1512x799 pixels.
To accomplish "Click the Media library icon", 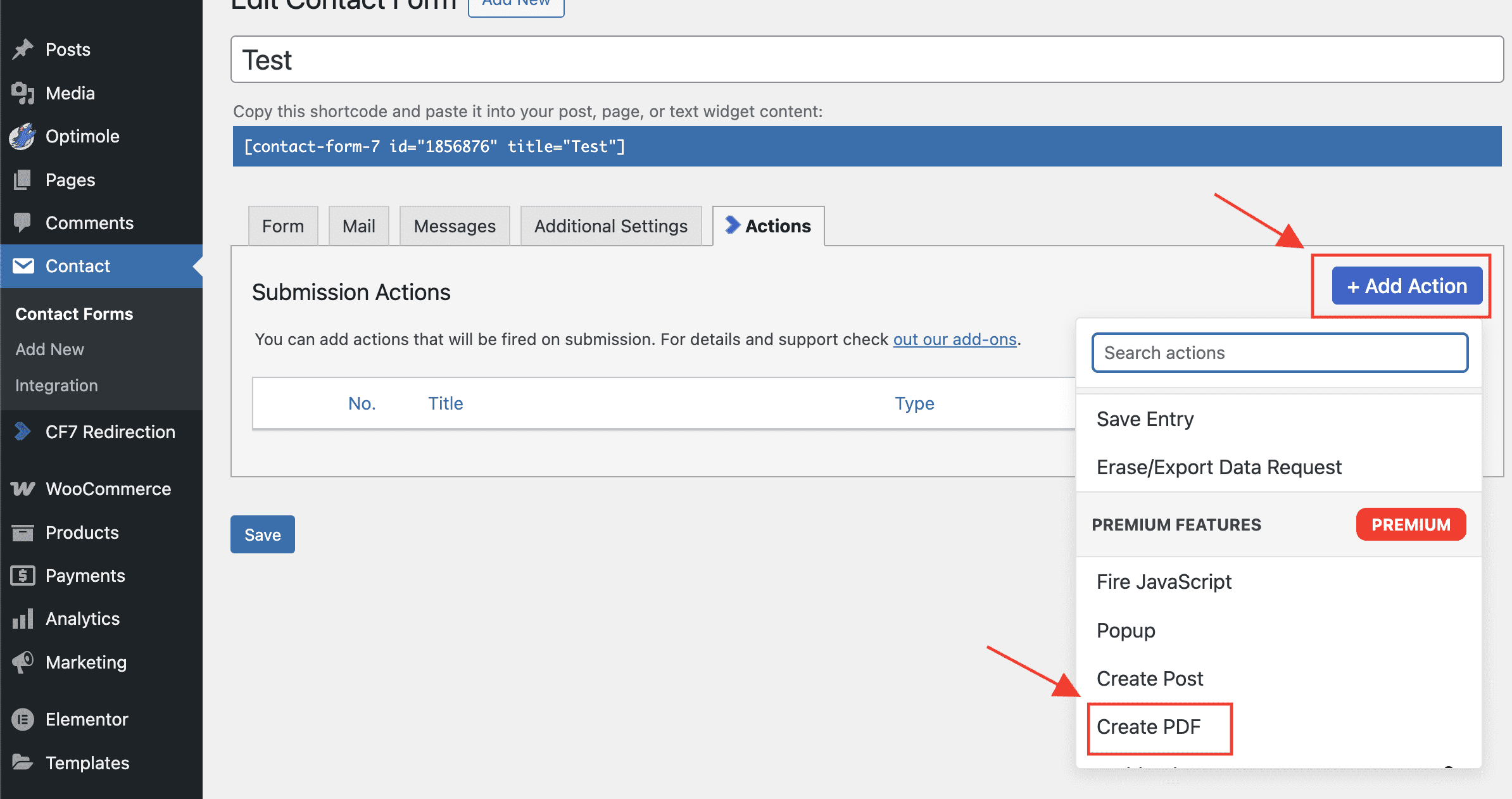I will click(x=23, y=93).
